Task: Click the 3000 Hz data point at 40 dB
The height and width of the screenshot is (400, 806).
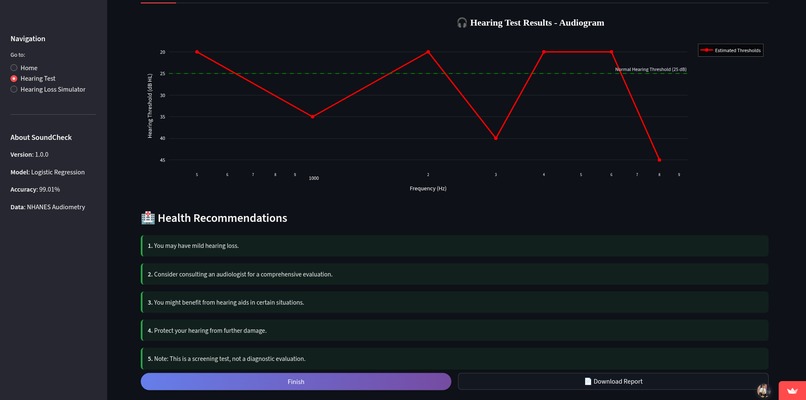Action: click(496, 138)
